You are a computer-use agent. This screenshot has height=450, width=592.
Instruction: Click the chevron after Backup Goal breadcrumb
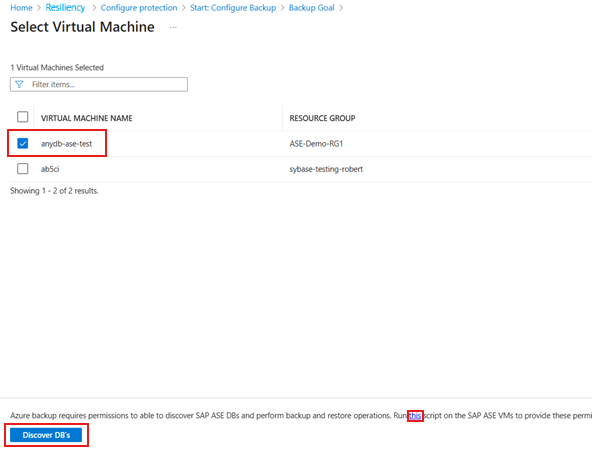(x=341, y=8)
